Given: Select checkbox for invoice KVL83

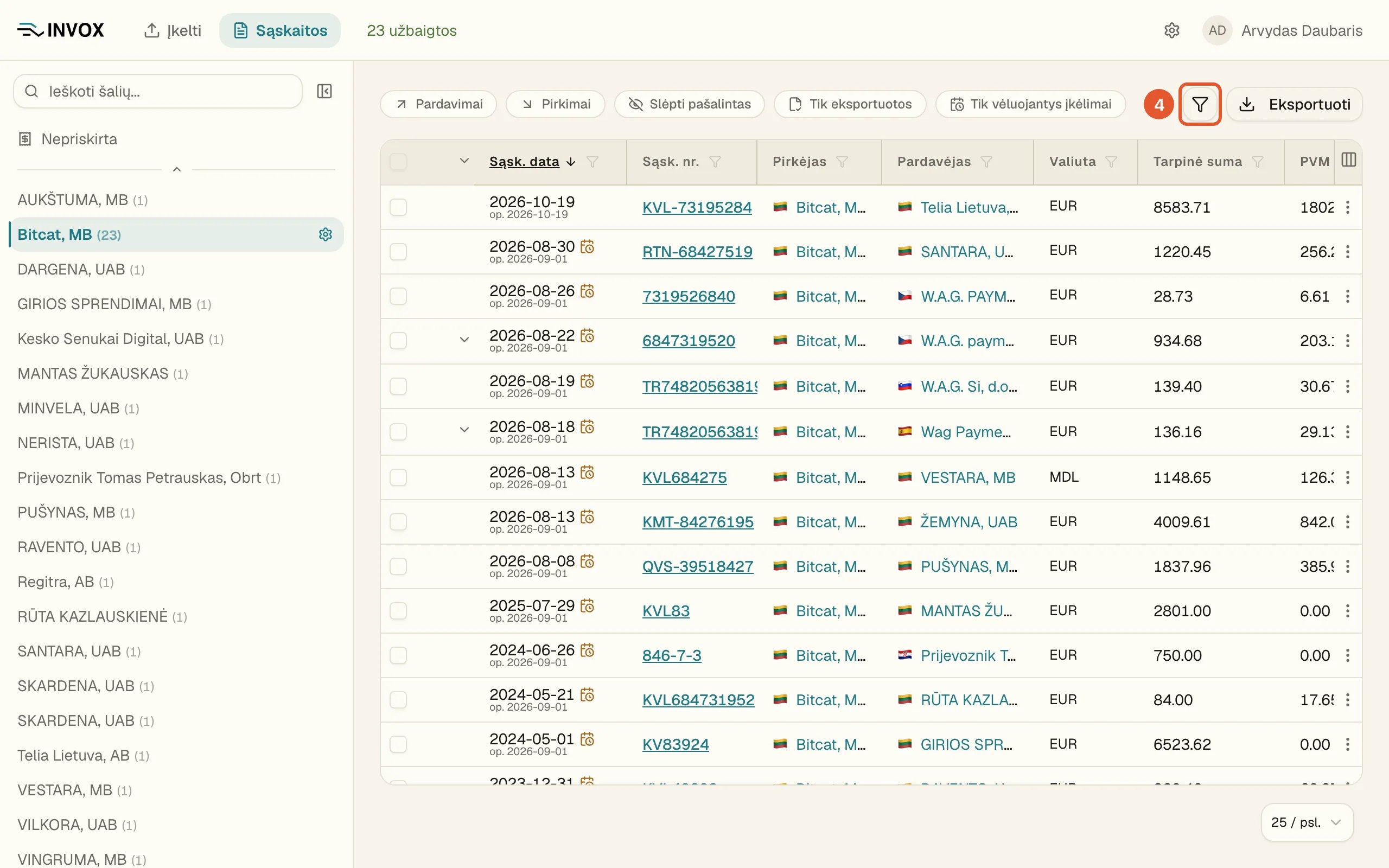Looking at the screenshot, I should pyautogui.click(x=398, y=611).
